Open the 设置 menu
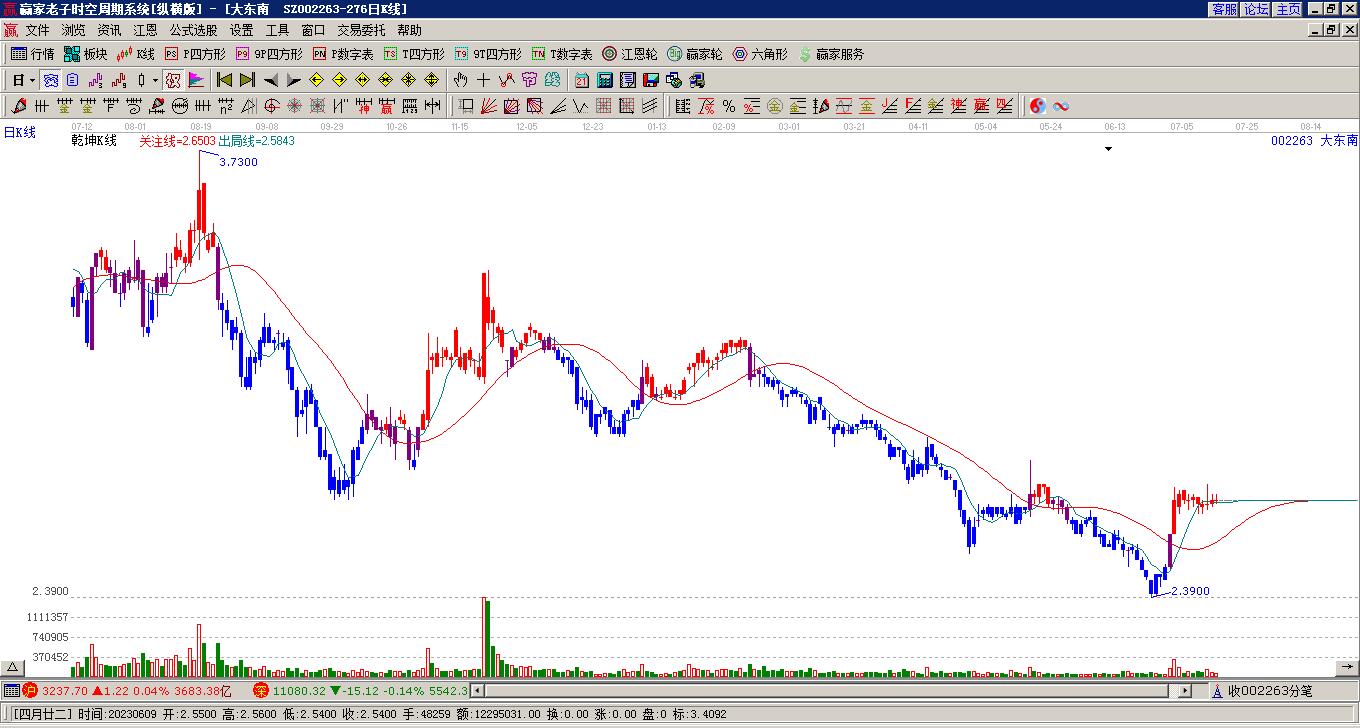Image resolution: width=1360 pixels, height=728 pixels. 241,30
